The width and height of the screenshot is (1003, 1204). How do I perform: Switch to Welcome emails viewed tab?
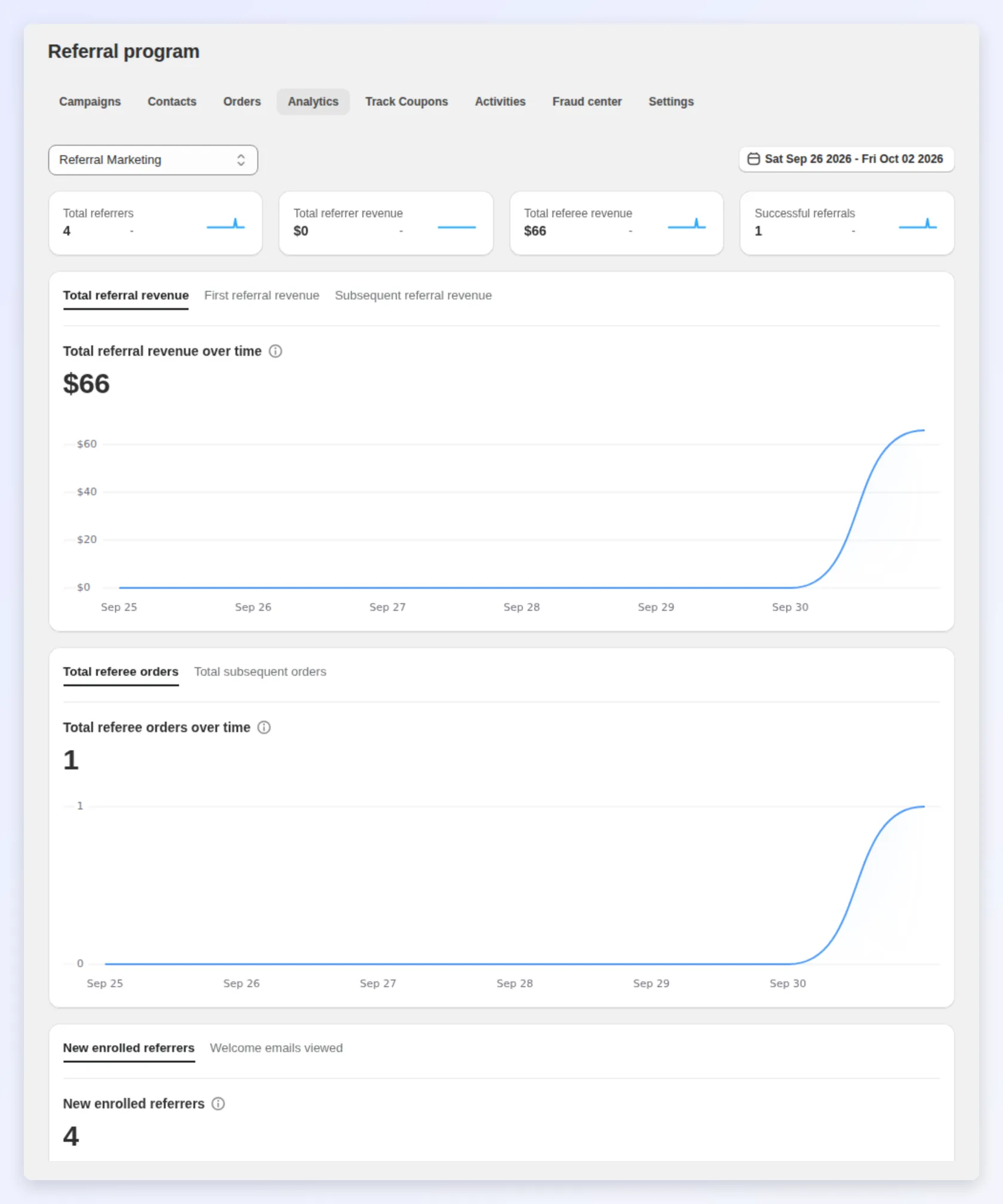point(276,1048)
